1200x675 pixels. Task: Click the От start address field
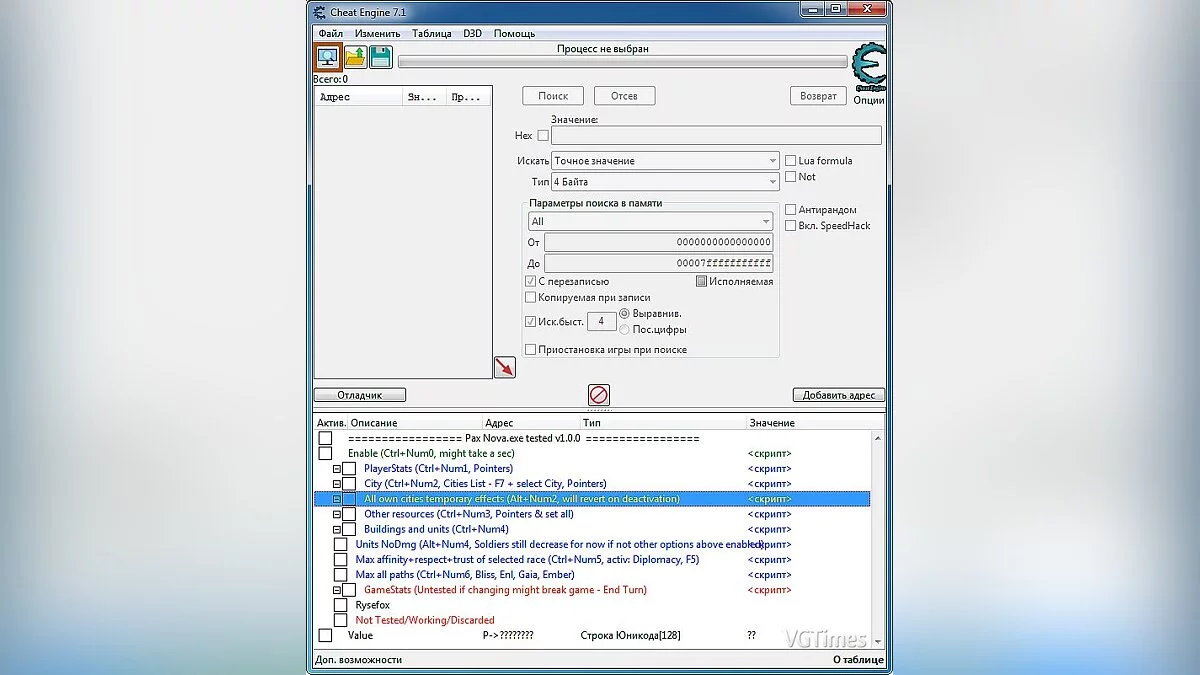pos(658,242)
